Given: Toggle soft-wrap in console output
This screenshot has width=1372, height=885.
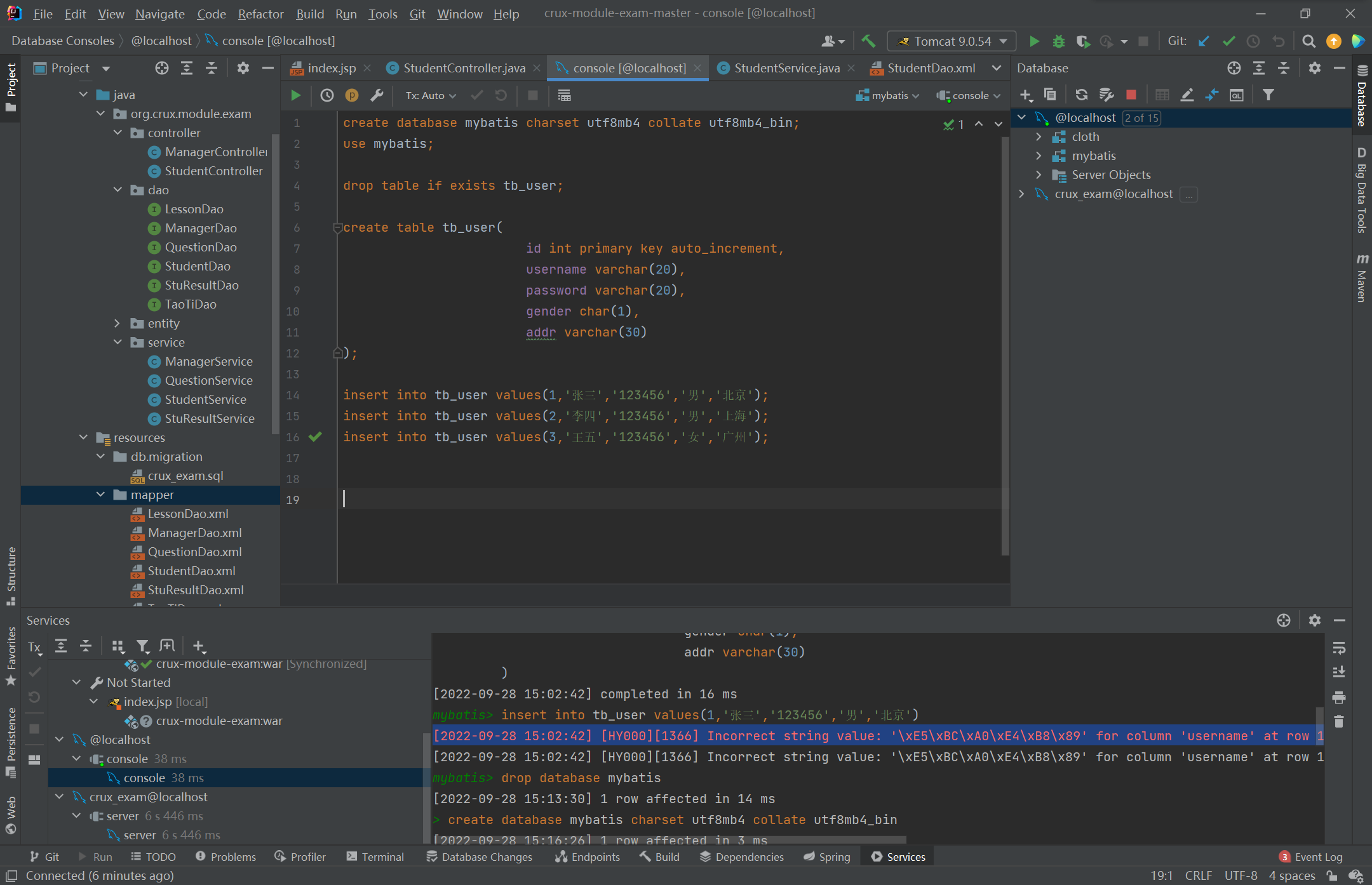Looking at the screenshot, I should tap(1339, 648).
